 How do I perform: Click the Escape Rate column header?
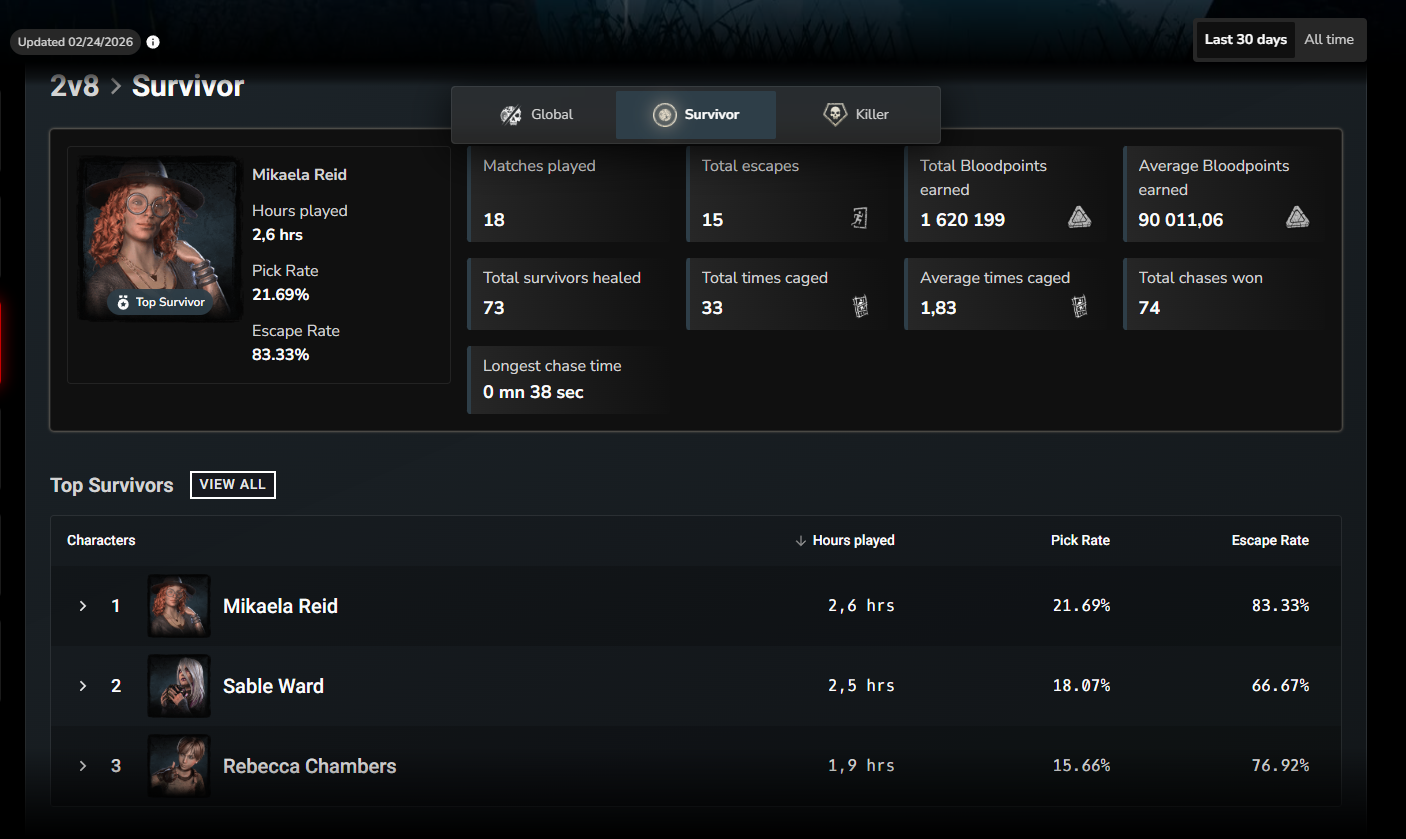1270,540
